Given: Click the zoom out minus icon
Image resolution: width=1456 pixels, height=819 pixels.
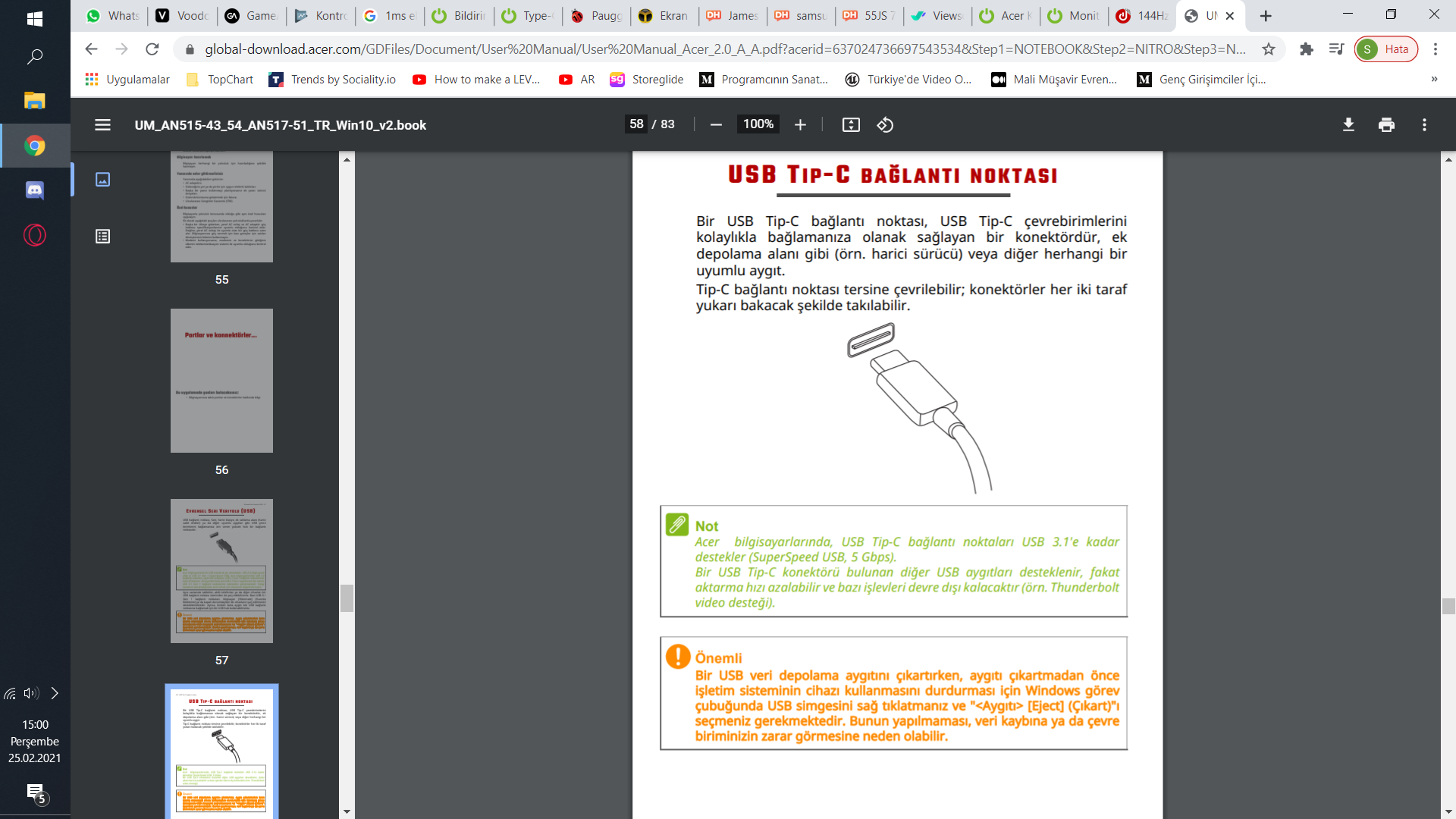Looking at the screenshot, I should [716, 125].
